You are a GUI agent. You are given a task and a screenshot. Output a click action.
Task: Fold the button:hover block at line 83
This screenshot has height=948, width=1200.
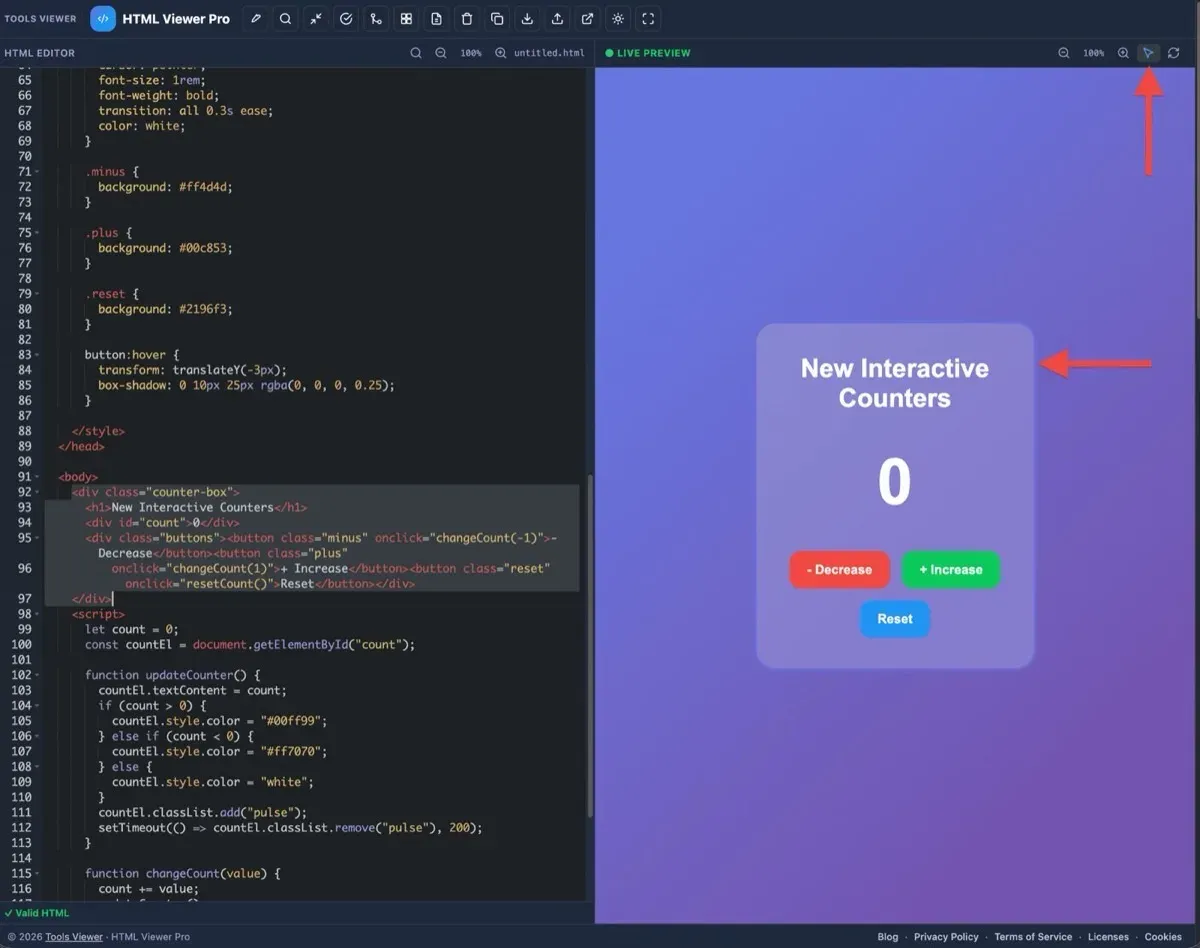38,355
